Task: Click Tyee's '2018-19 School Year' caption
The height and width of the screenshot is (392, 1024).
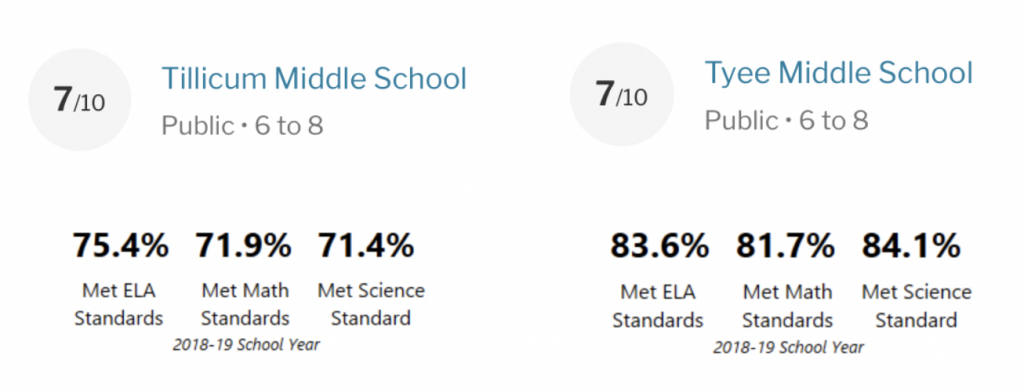Action: tap(788, 348)
